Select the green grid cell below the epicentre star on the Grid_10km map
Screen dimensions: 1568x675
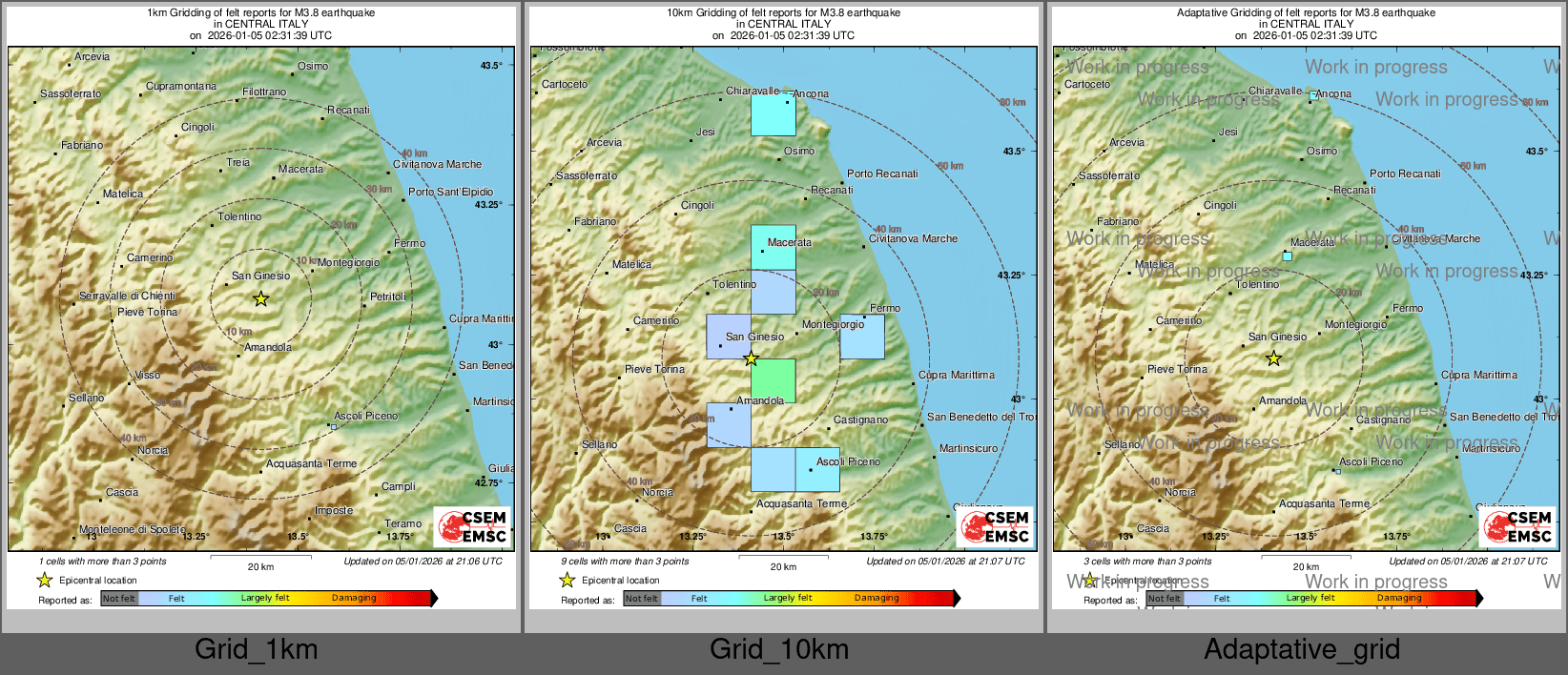(774, 380)
